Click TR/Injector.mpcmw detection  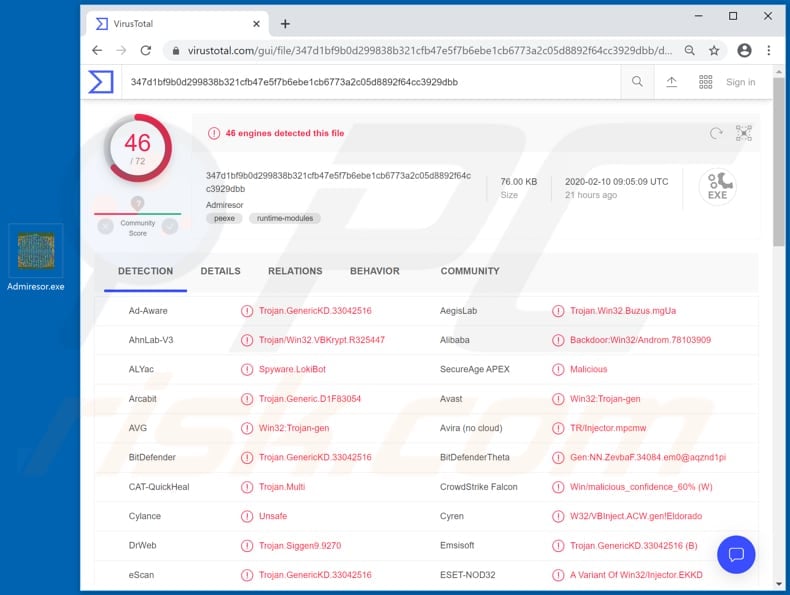click(x=608, y=428)
